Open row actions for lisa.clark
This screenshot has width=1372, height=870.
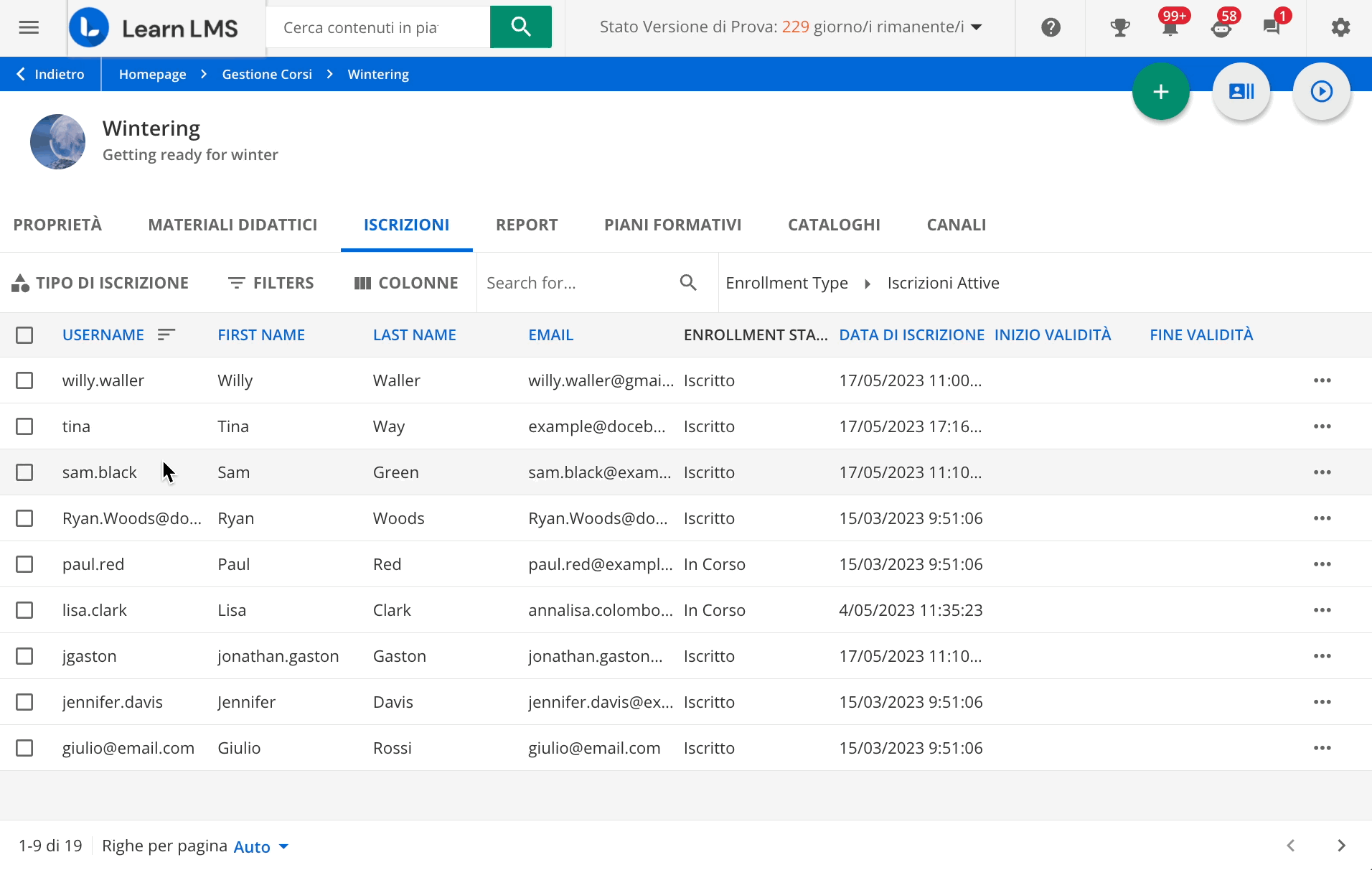1322,610
